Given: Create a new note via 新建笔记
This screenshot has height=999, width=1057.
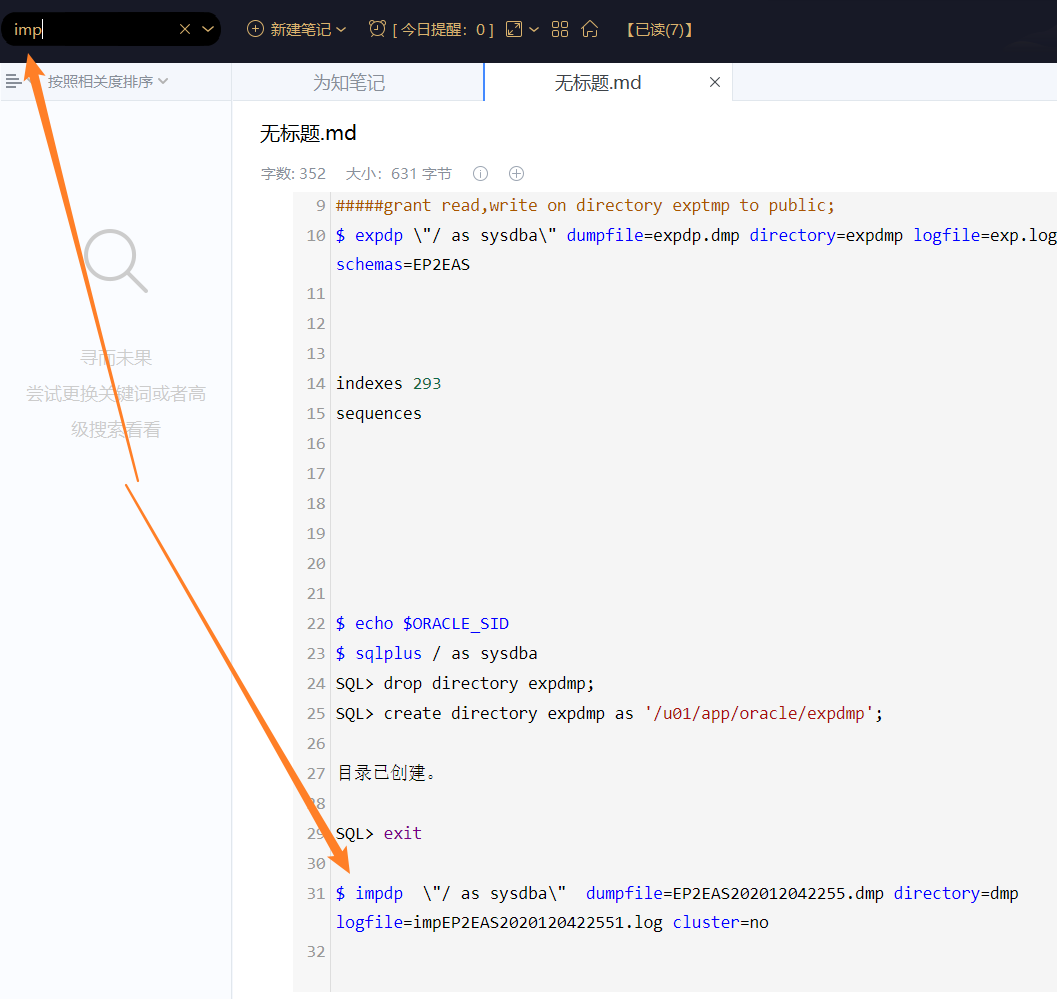Looking at the screenshot, I should 301,30.
